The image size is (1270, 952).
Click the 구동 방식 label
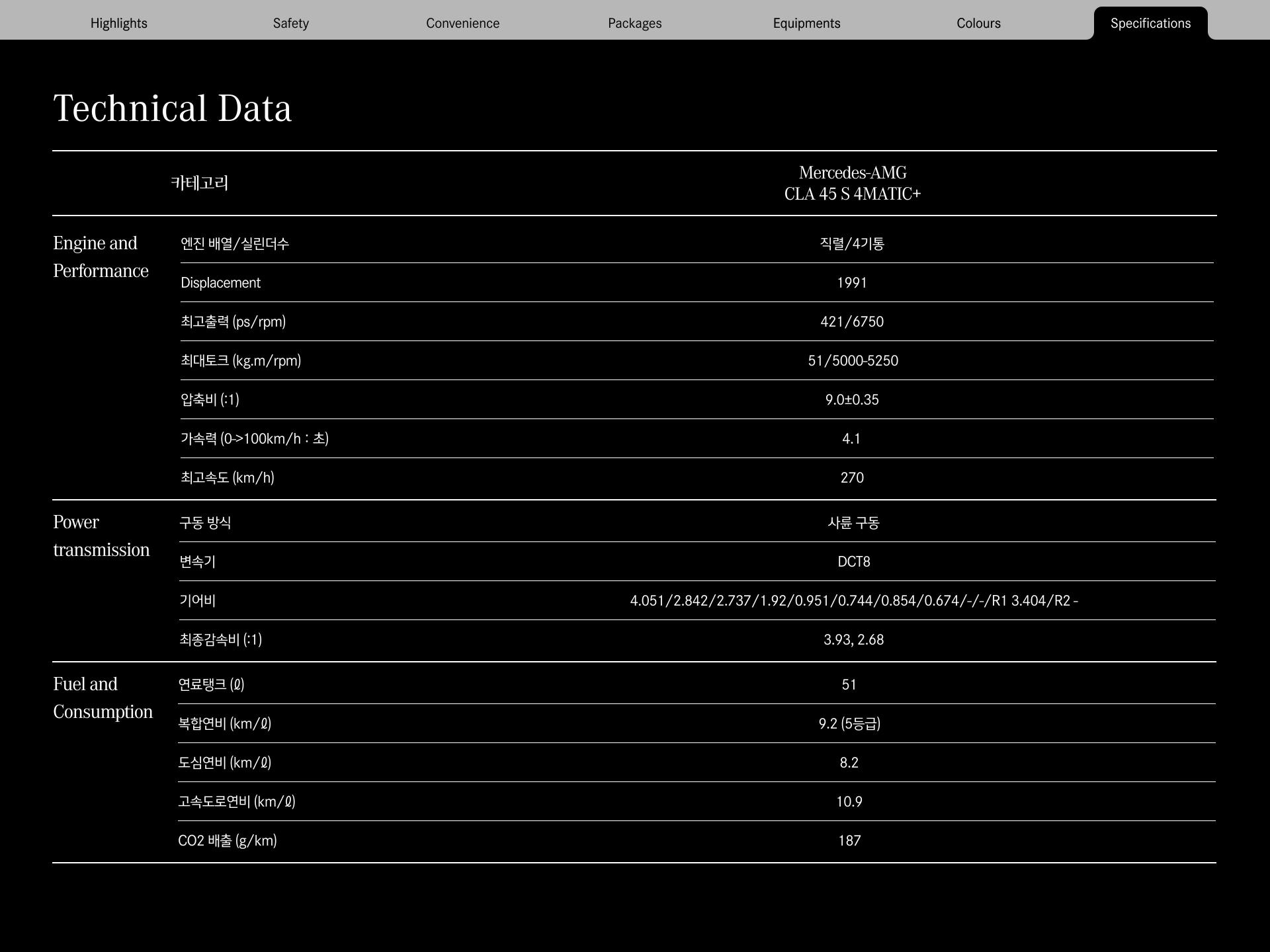(x=205, y=523)
